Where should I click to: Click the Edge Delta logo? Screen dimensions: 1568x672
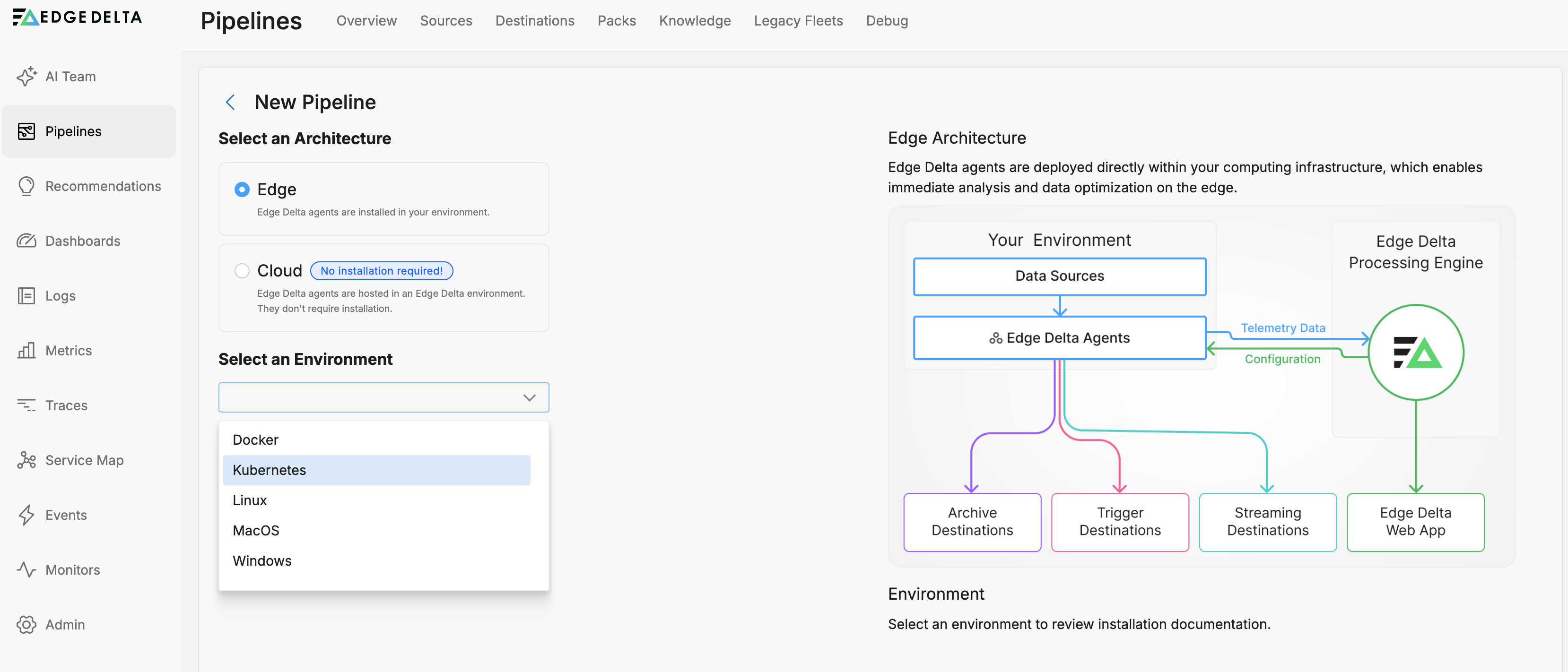tap(77, 17)
